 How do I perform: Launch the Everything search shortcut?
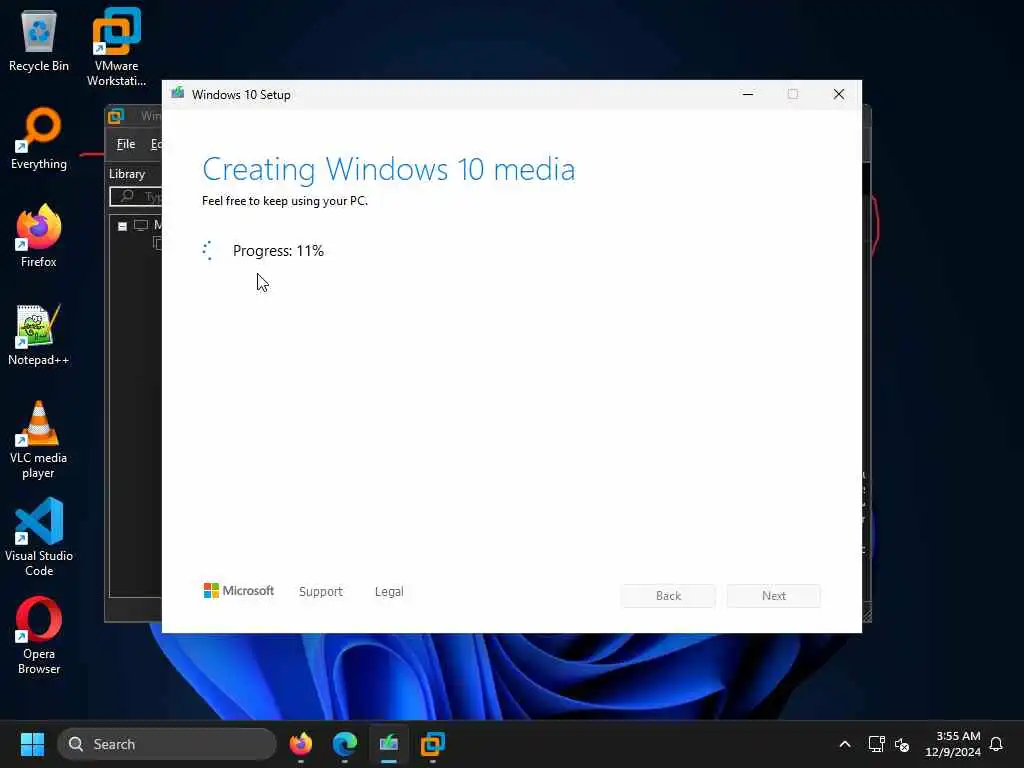coord(39,139)
